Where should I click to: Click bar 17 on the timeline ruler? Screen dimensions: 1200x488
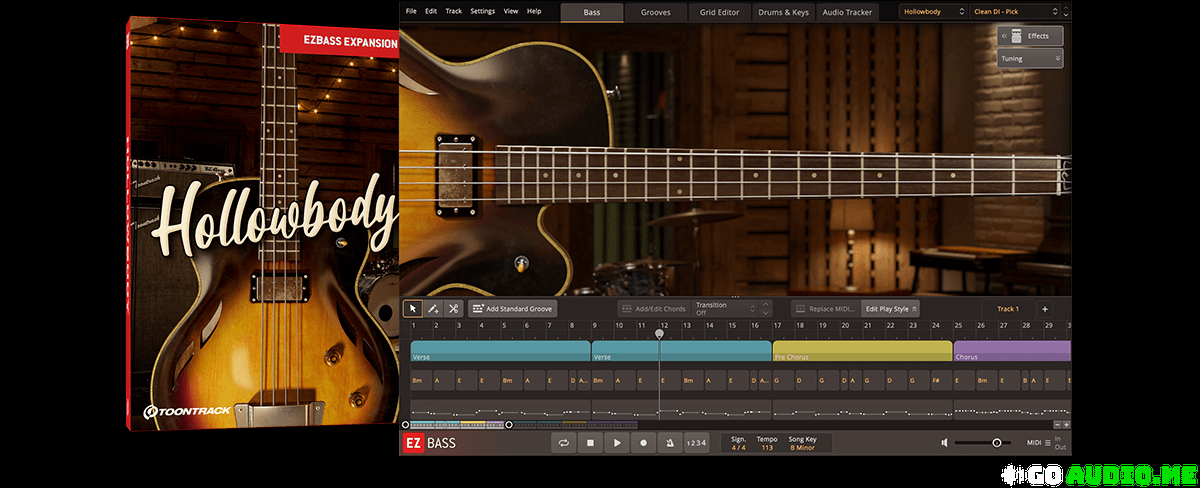click(x=777, y=326)
